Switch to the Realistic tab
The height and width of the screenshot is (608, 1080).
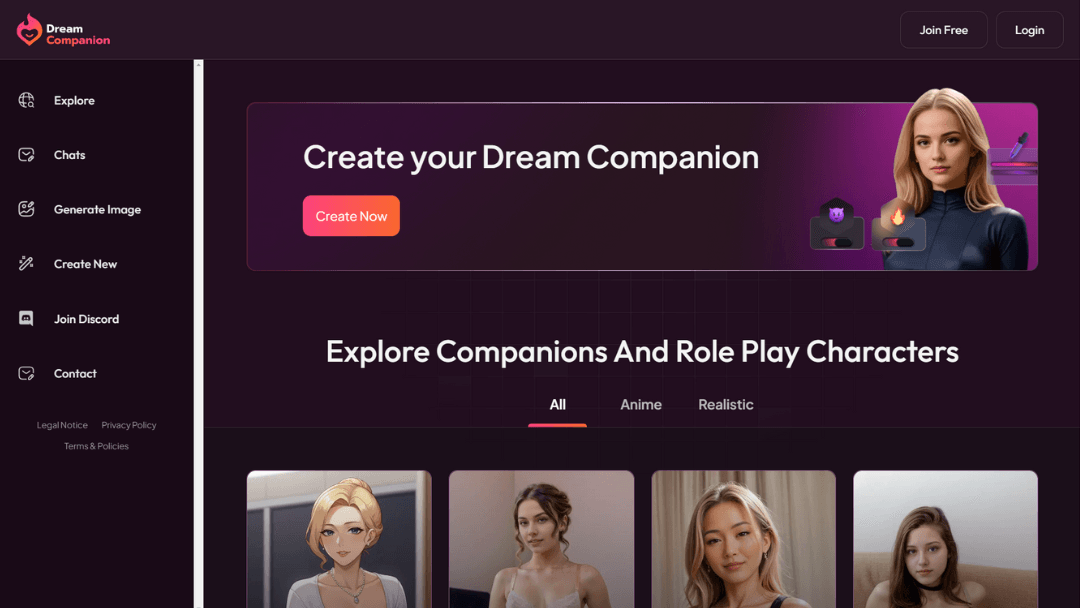pos(725,405)
